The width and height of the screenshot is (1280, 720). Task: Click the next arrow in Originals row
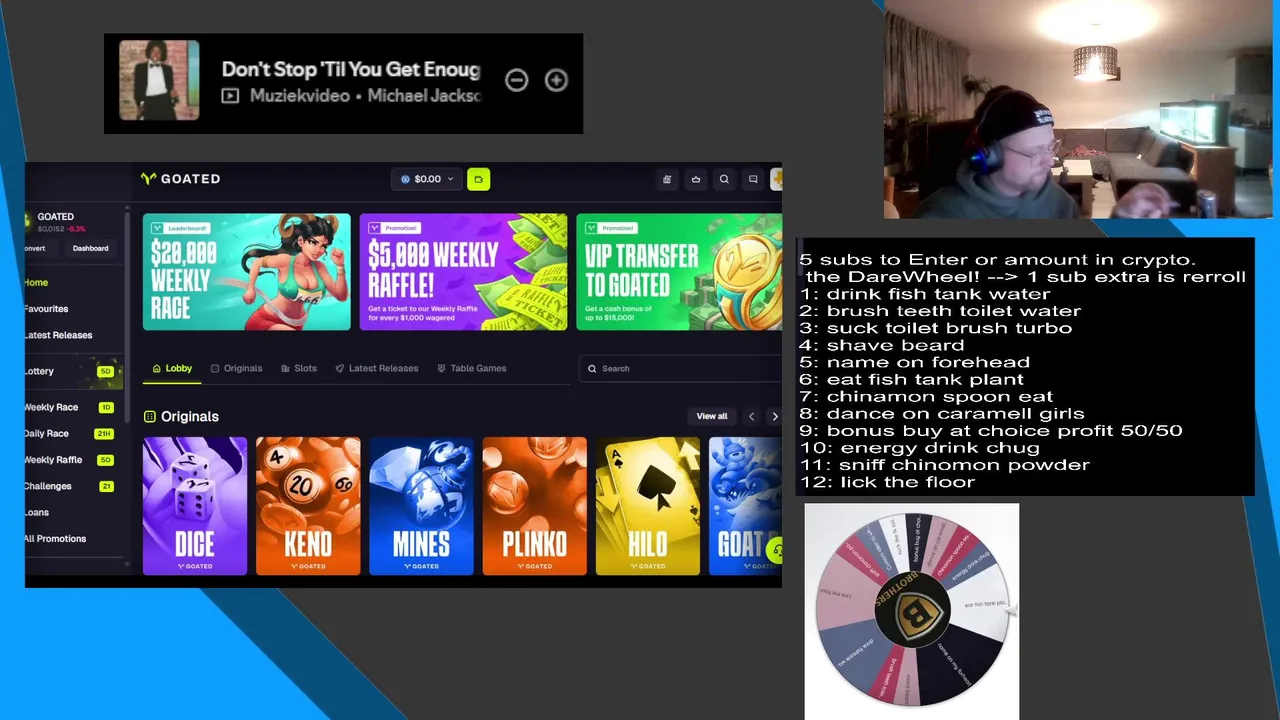[x=774, y=416]
